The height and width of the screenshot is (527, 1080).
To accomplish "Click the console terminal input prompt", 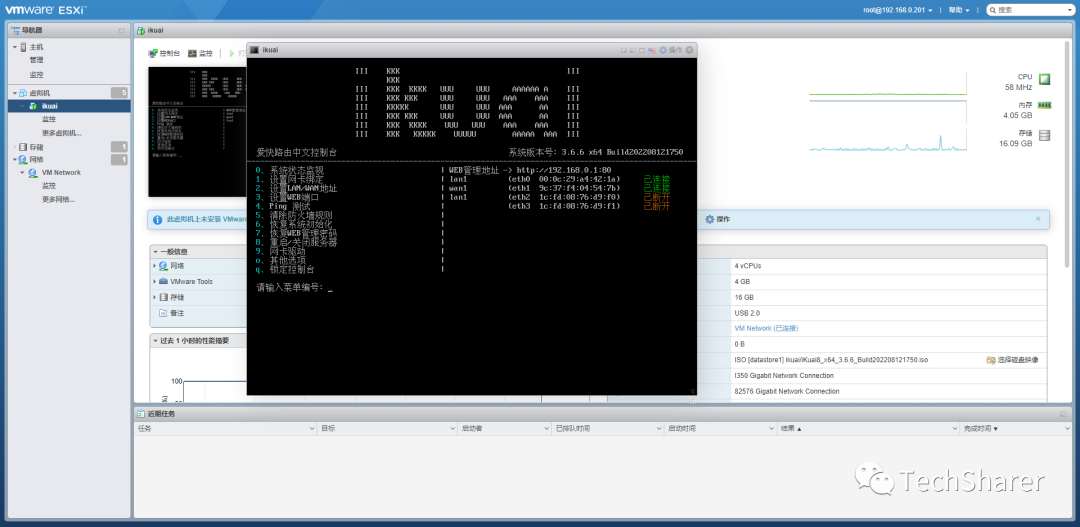I will pos(295,287).
